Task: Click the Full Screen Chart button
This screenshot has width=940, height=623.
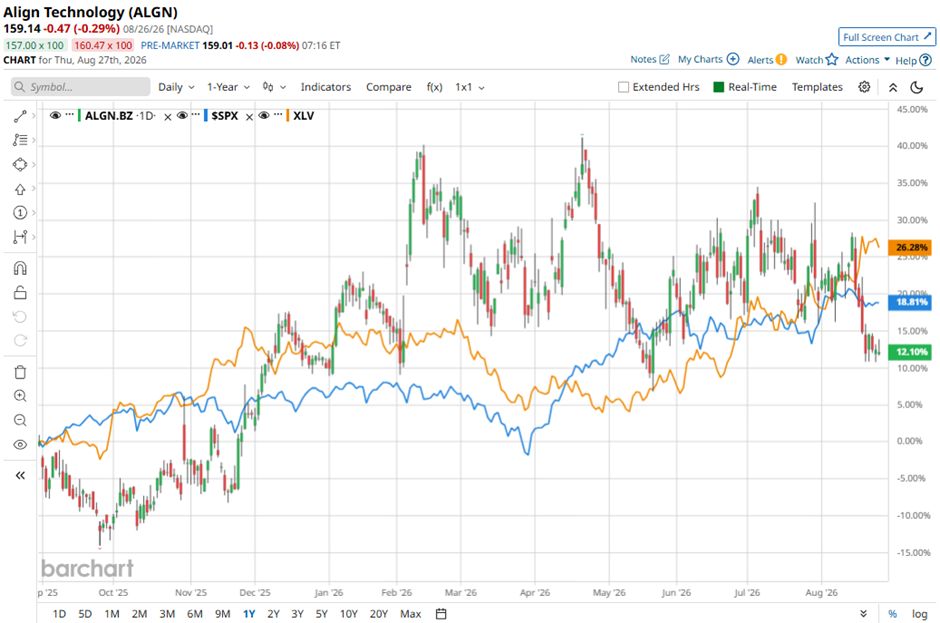Action: tap(887, 37)
